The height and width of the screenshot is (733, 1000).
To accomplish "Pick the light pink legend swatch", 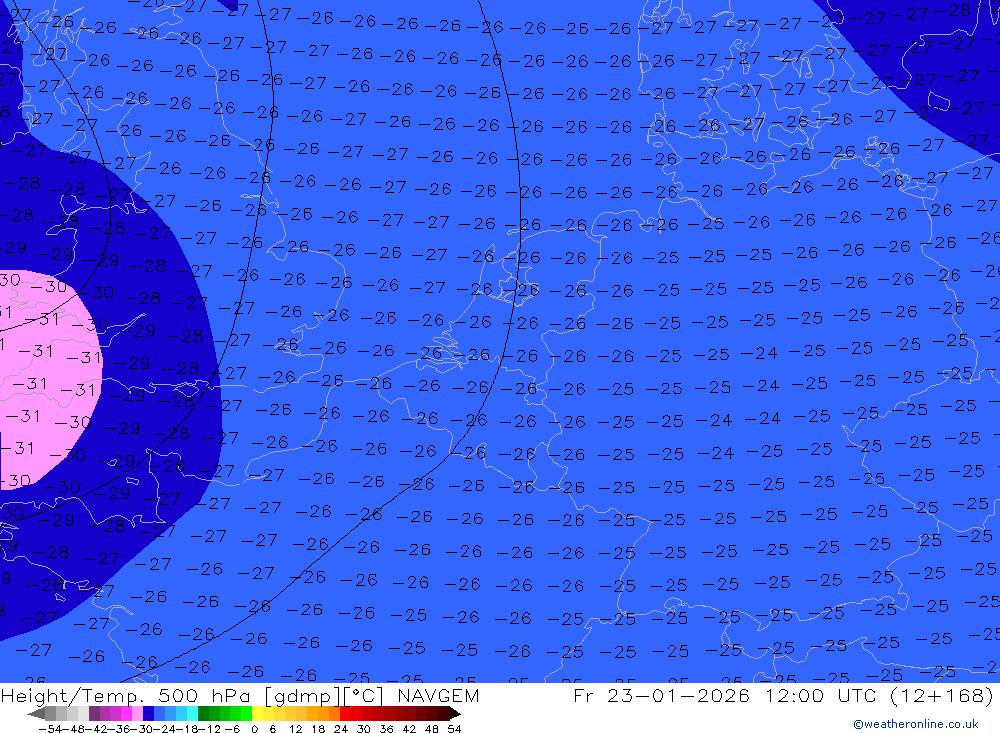I will point(137,714).
